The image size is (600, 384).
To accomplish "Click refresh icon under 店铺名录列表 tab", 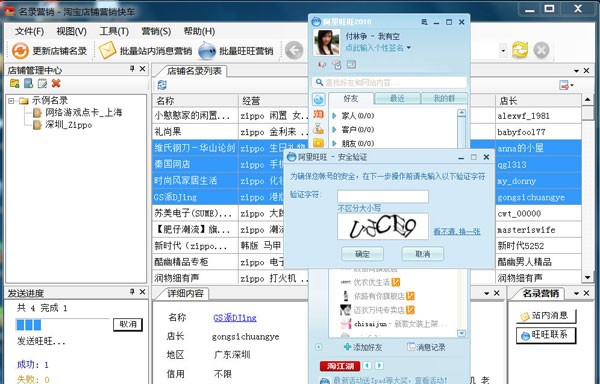I will coord(162,85).
